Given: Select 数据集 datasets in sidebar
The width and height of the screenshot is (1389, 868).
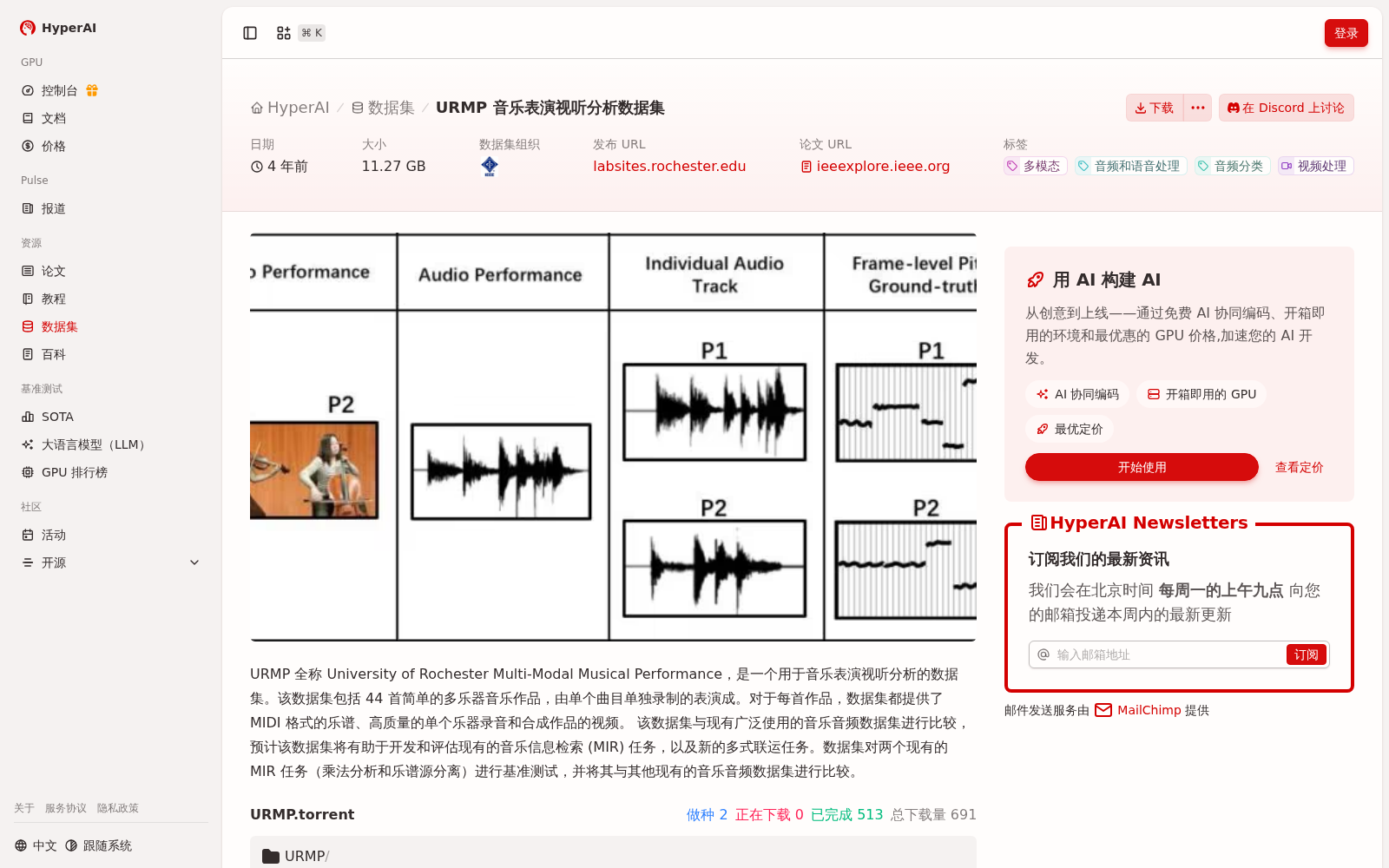Looking at the screenshot, I should click(59, 326).
